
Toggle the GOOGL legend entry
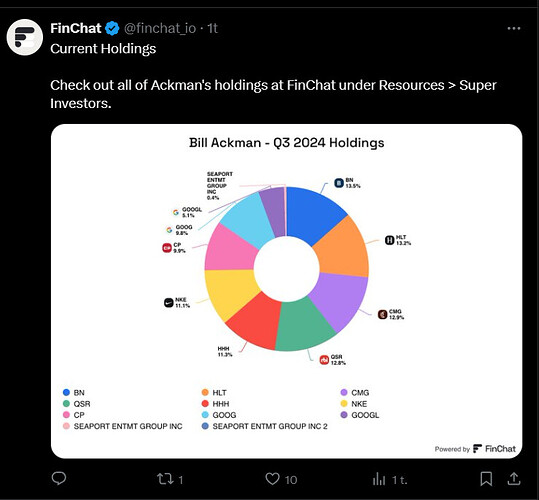[360, 415]
